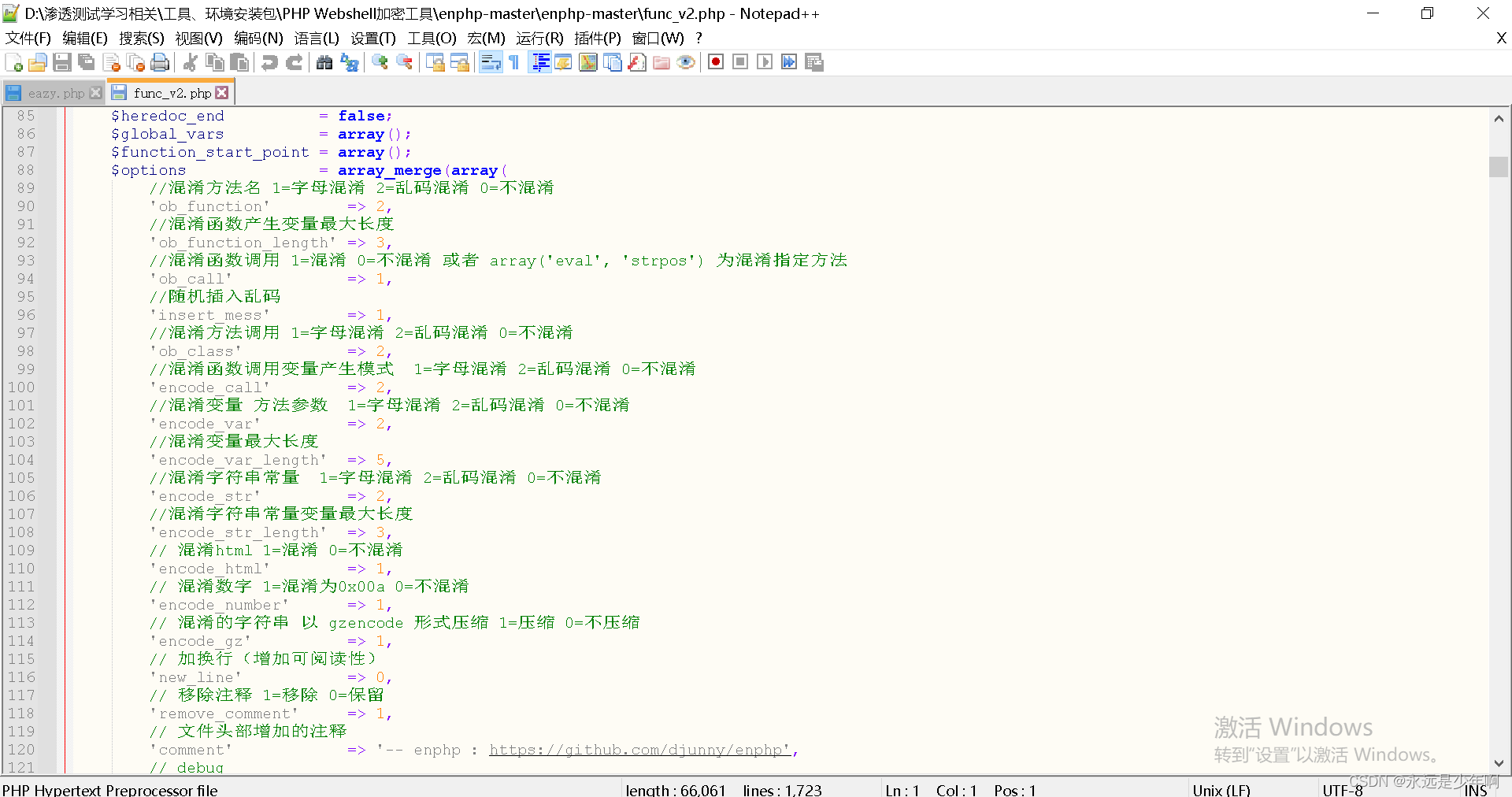Open the 编码(N) menu
The image size is (1512, 797).
[x=258, y=38]
